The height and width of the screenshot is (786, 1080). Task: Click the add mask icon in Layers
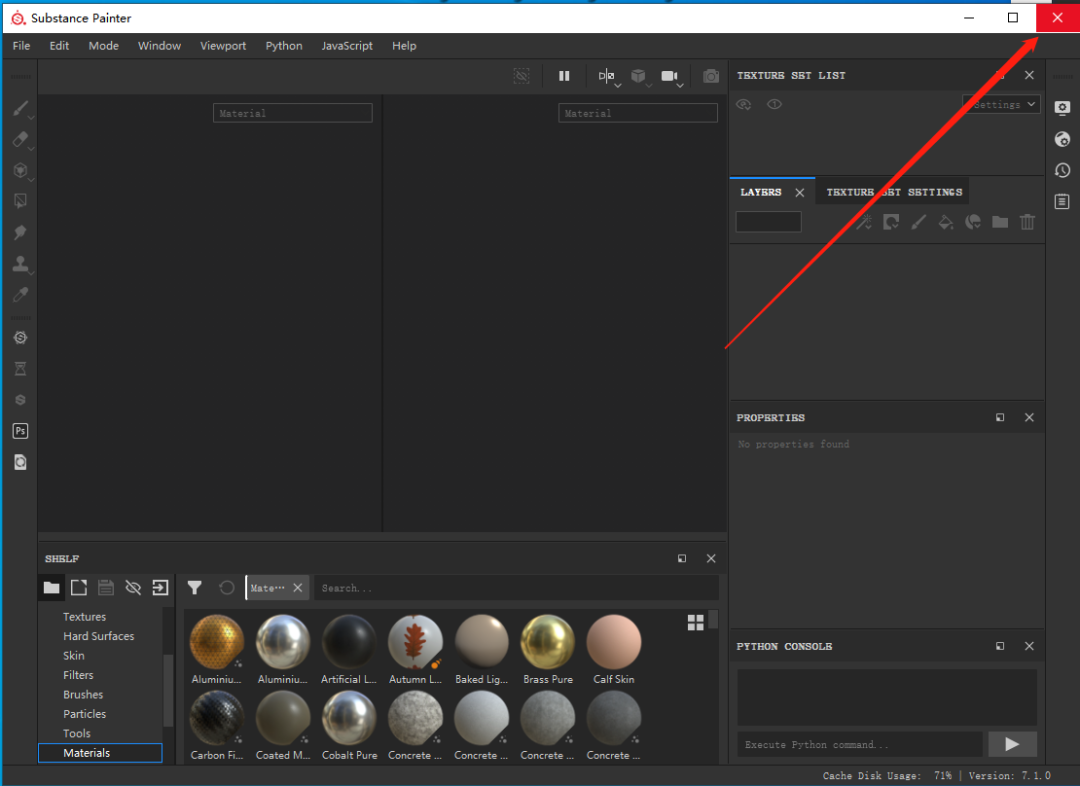(x=891, y=222)
